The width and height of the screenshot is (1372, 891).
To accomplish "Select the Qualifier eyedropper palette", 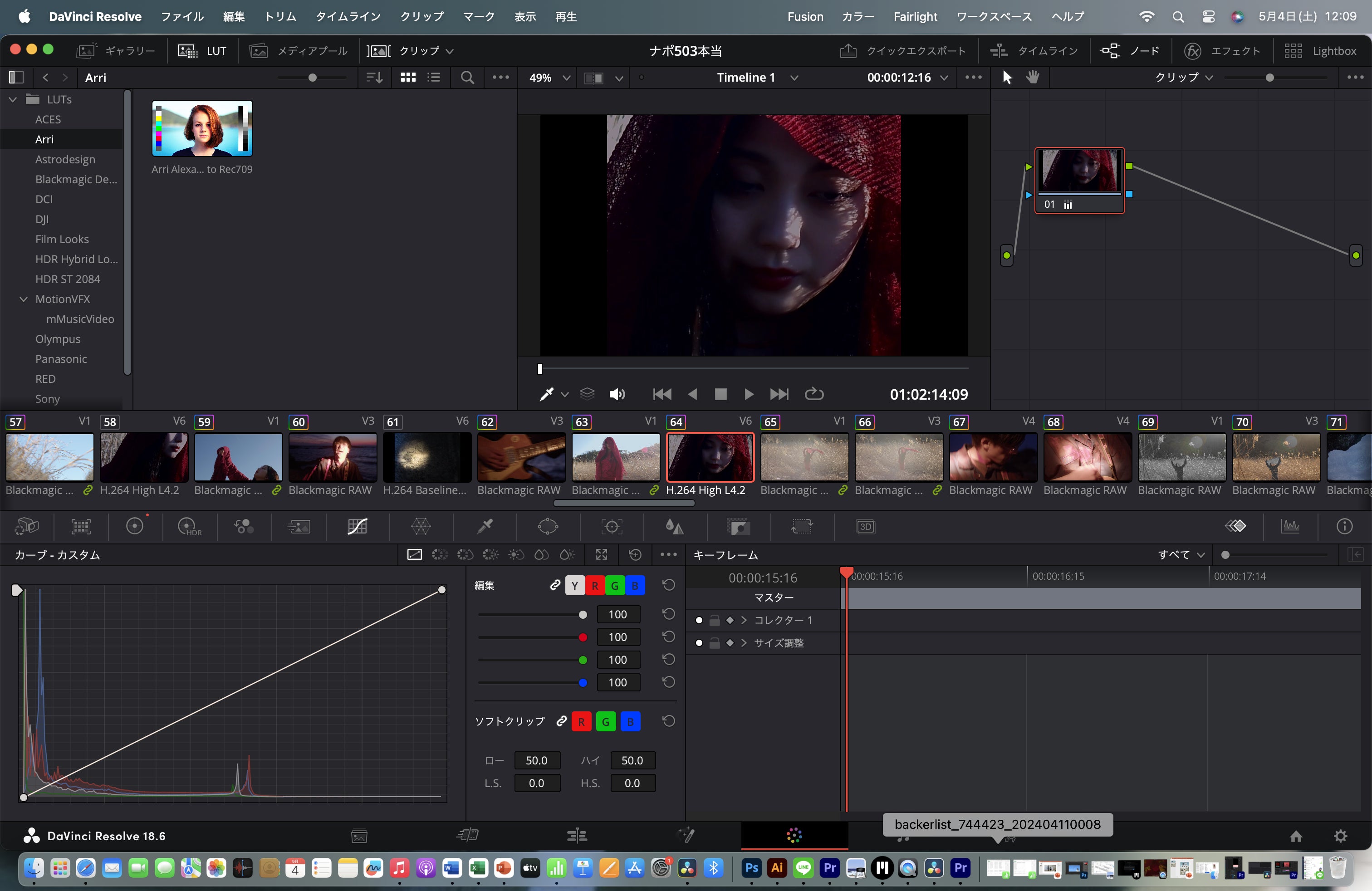I will 485,526.
